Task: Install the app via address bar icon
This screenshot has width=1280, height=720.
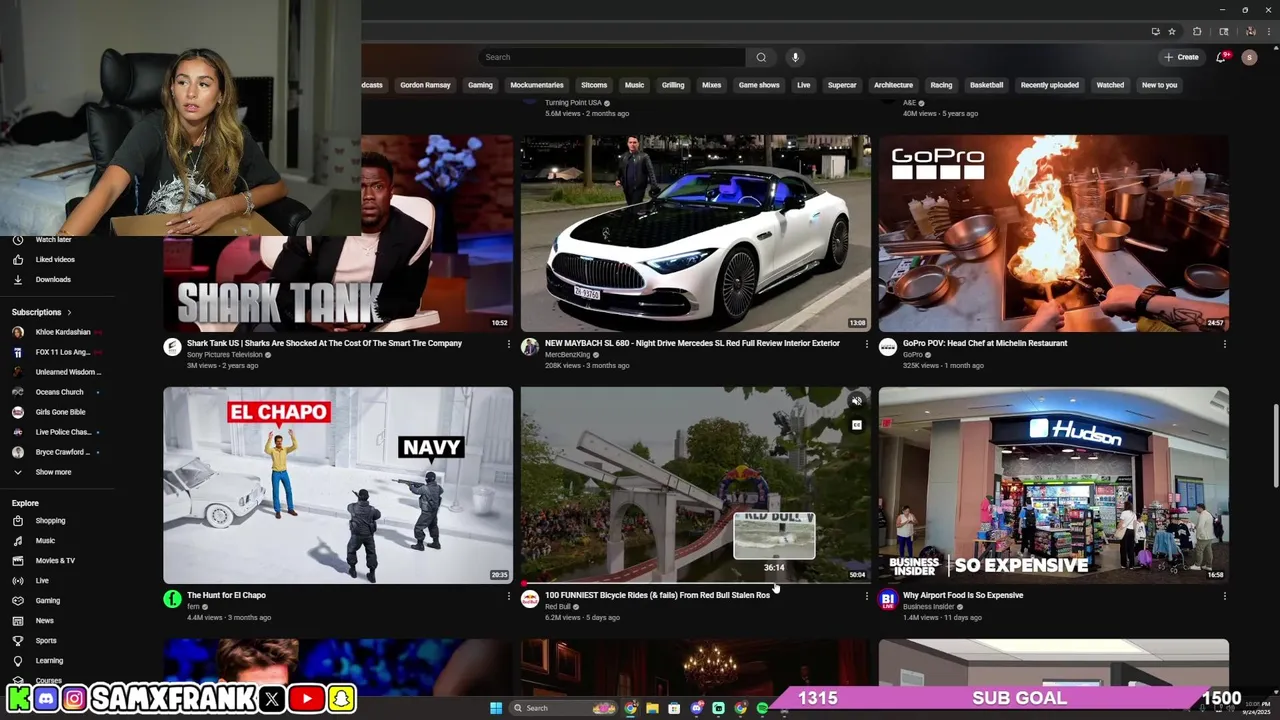Action: click(1156, 31)
